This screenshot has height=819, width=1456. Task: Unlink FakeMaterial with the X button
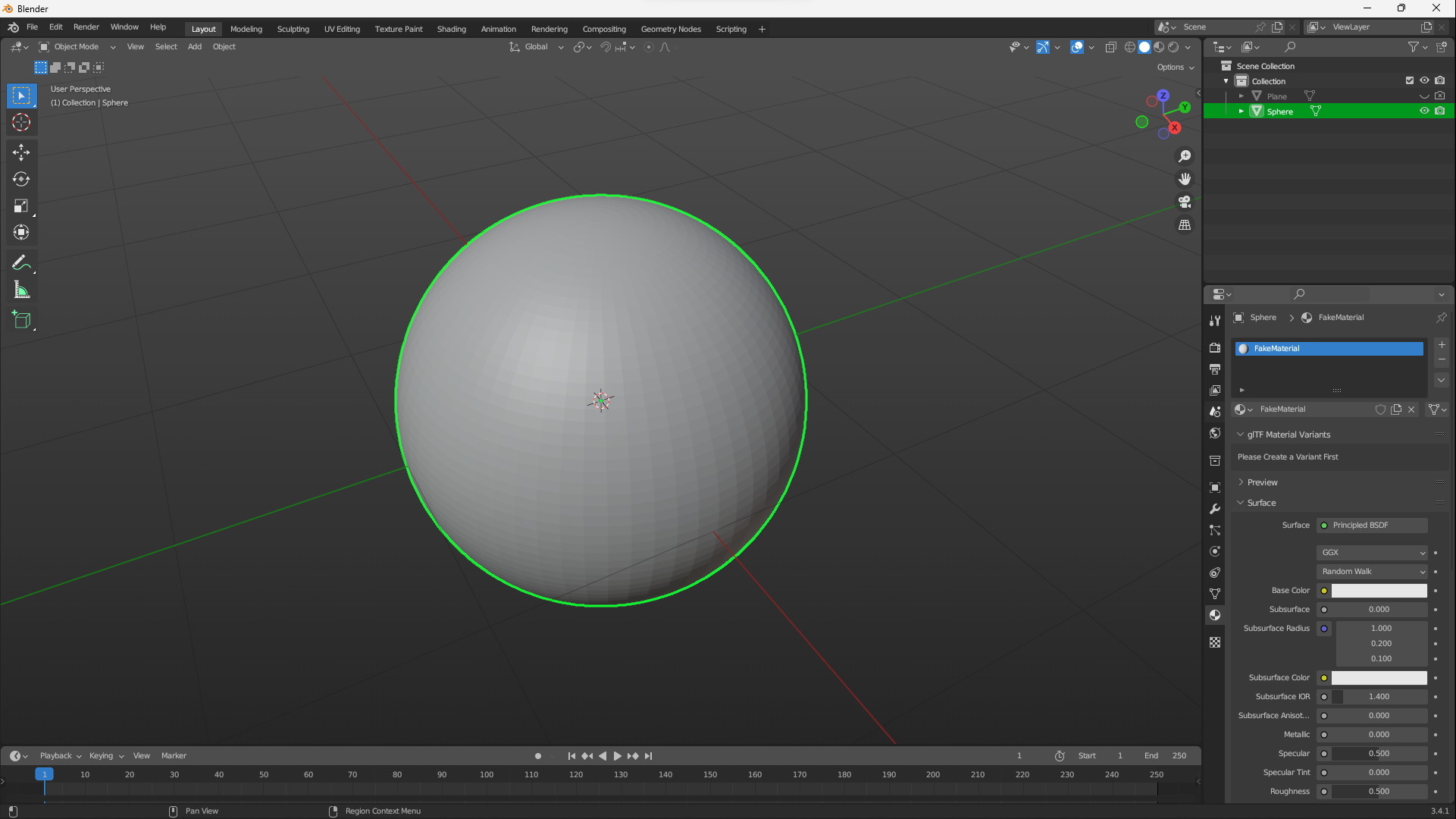(1411, 409)
